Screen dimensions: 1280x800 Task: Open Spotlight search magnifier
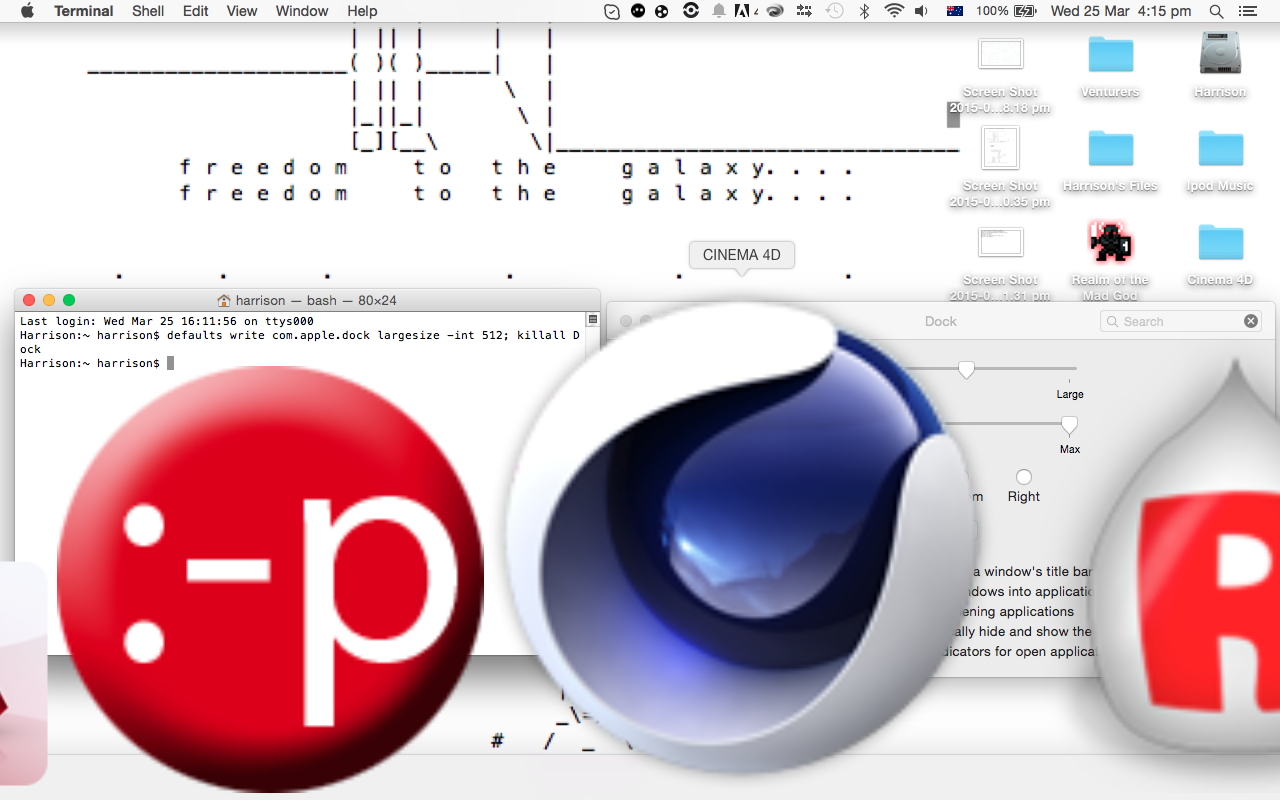click(1216, 11)
